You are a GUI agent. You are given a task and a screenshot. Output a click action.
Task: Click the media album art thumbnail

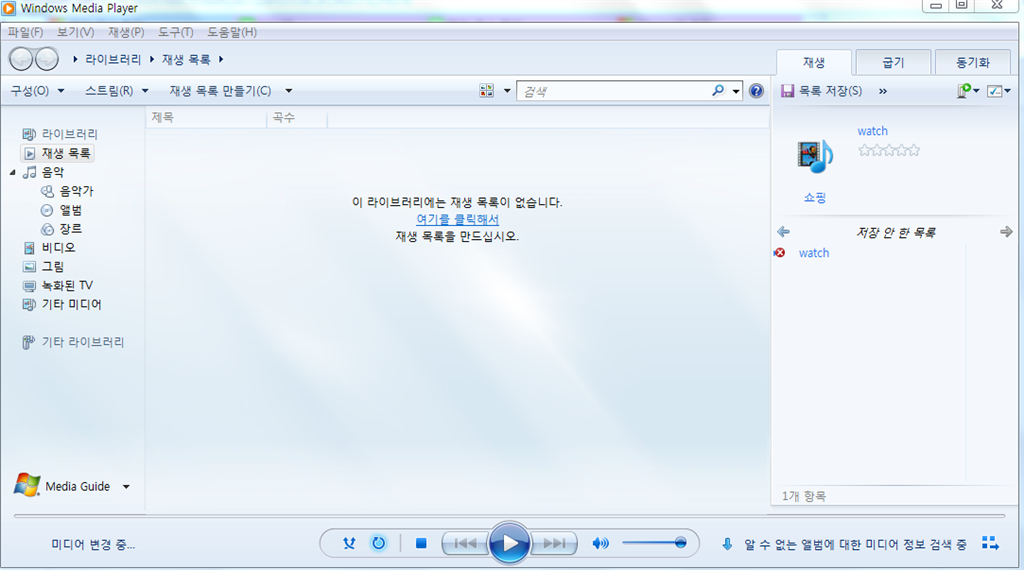click(x=815, y=157)
